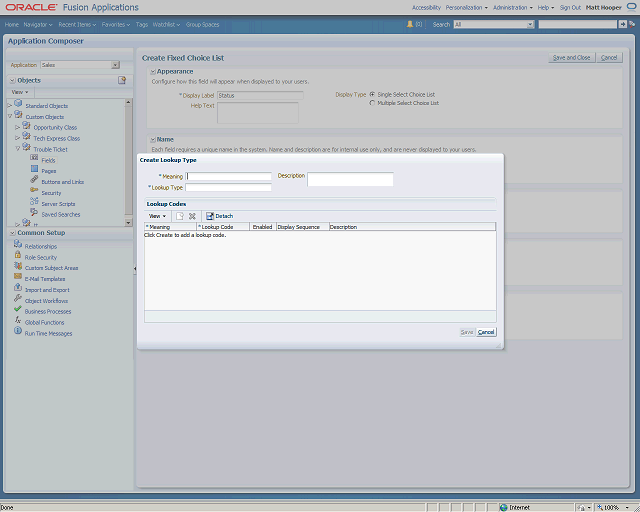Click the Sign Out link

(570, 7)
